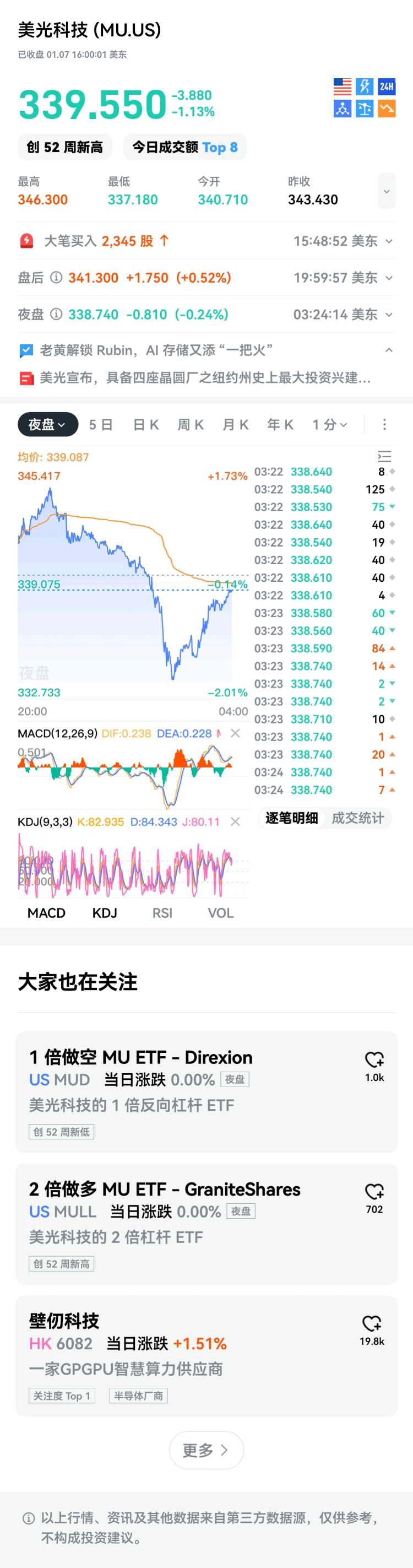
Task: Switch chart to 5日 view
Action: (x=101, y=424)
